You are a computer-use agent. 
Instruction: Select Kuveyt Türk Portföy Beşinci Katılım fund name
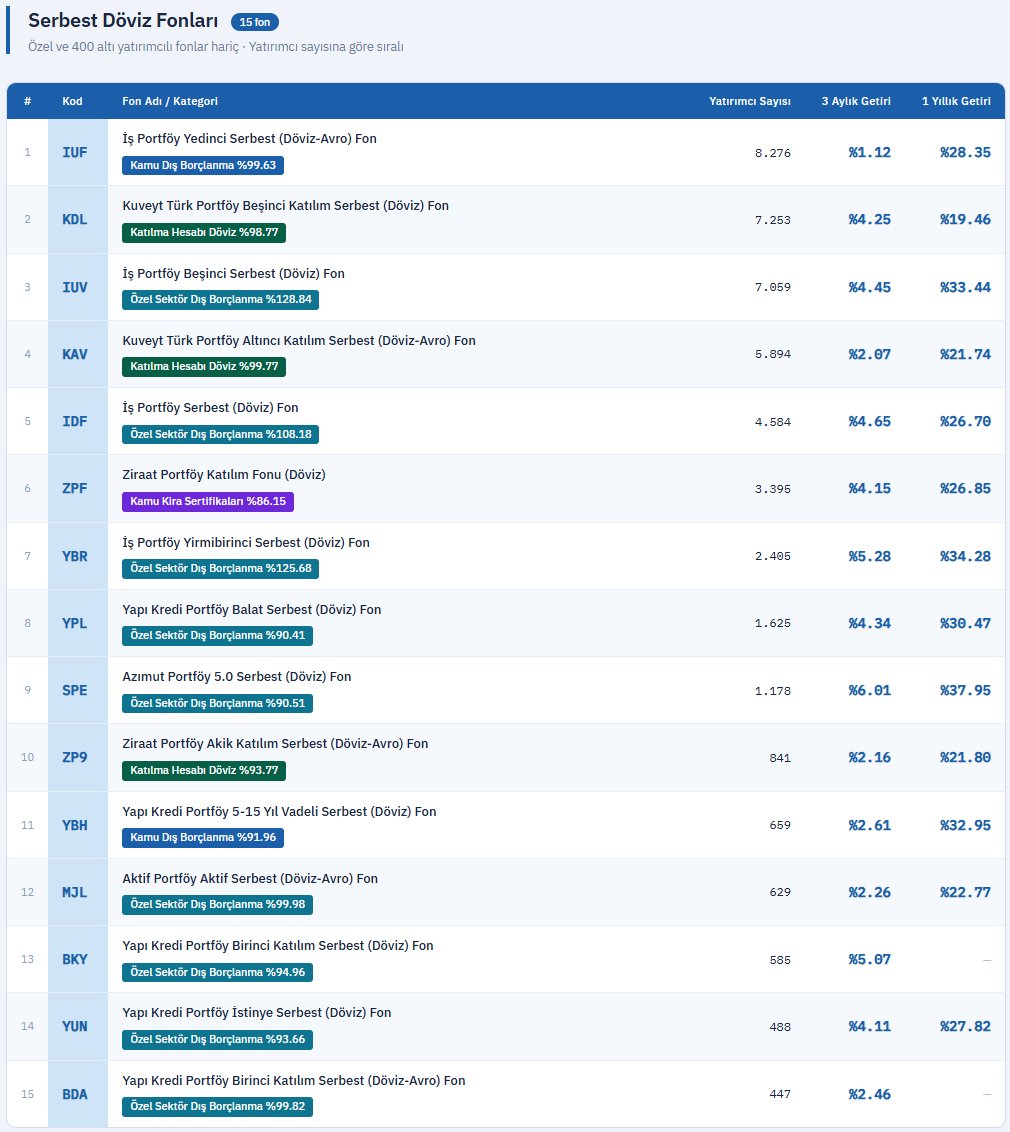[x=285, y=206]
